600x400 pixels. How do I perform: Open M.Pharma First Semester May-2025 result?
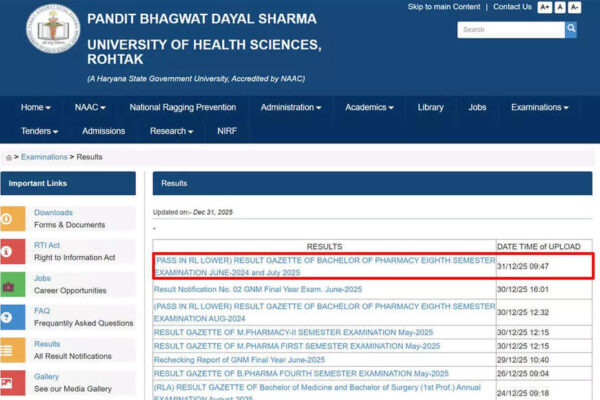(x=297, y=346)
